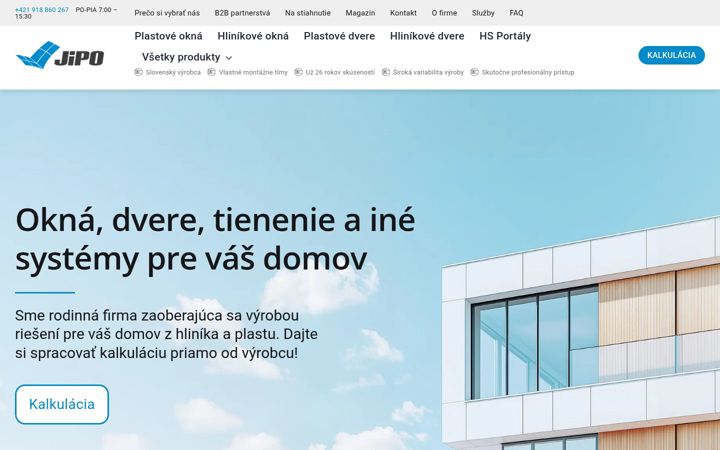Click the headline Okná, dvere, tienenie
Viewport: 720px width, 450px height.
click(x=215, y=239)
